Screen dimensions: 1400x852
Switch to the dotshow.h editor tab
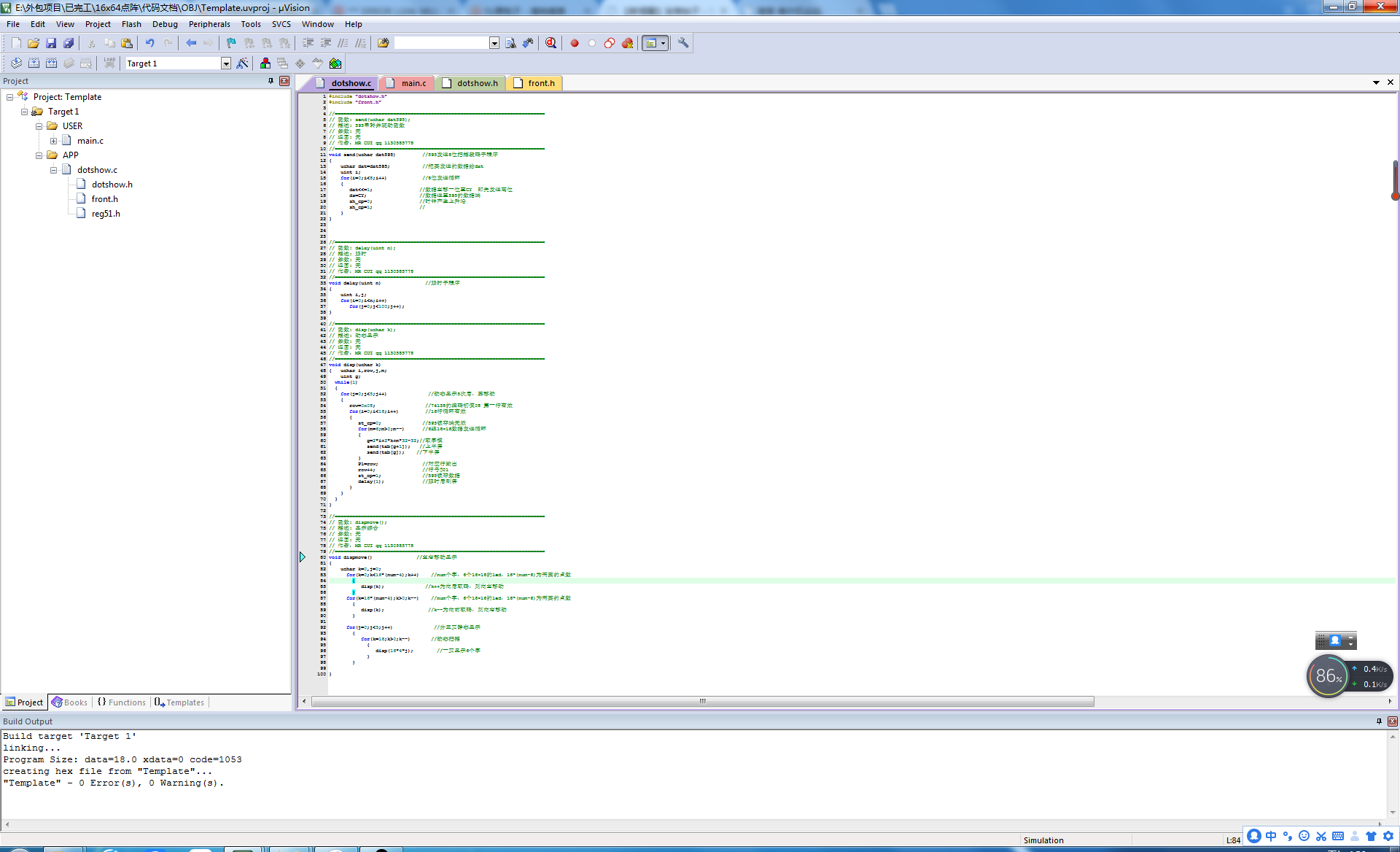pyautogui.click(x=470, y=83)
